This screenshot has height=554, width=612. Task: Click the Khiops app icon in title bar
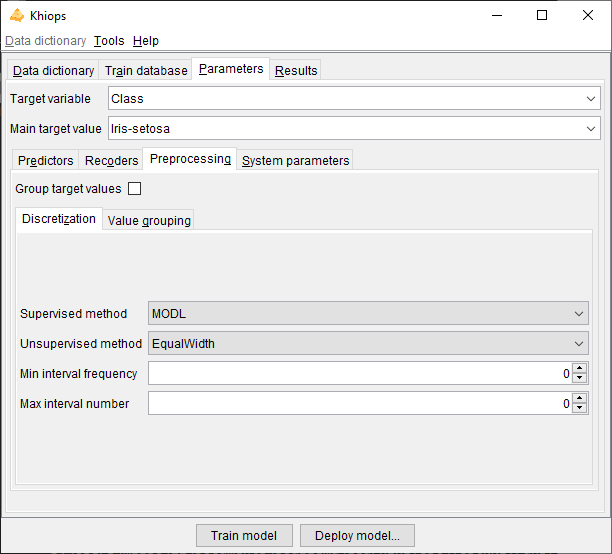click(16, 15)
